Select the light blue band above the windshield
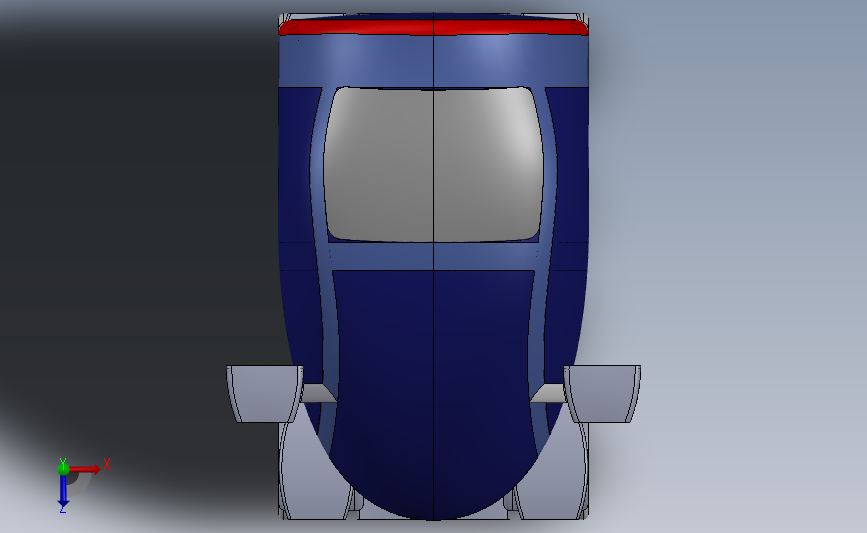 [x=433, y=61]
